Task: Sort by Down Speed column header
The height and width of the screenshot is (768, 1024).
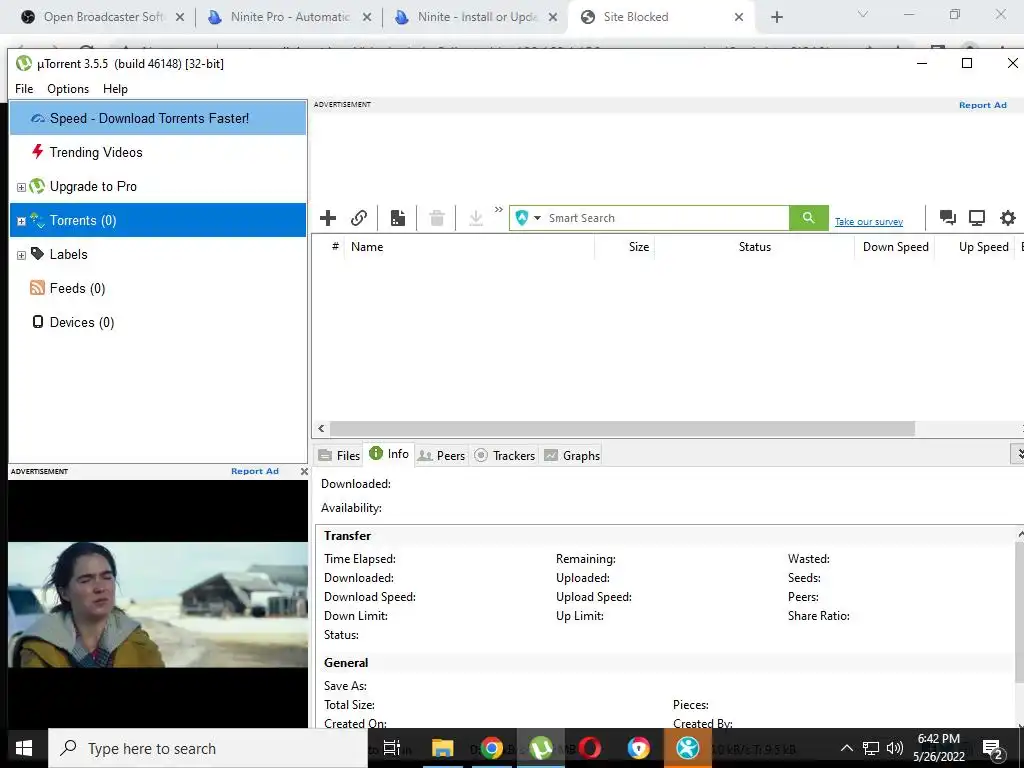Action: click(x=895, y=247)
